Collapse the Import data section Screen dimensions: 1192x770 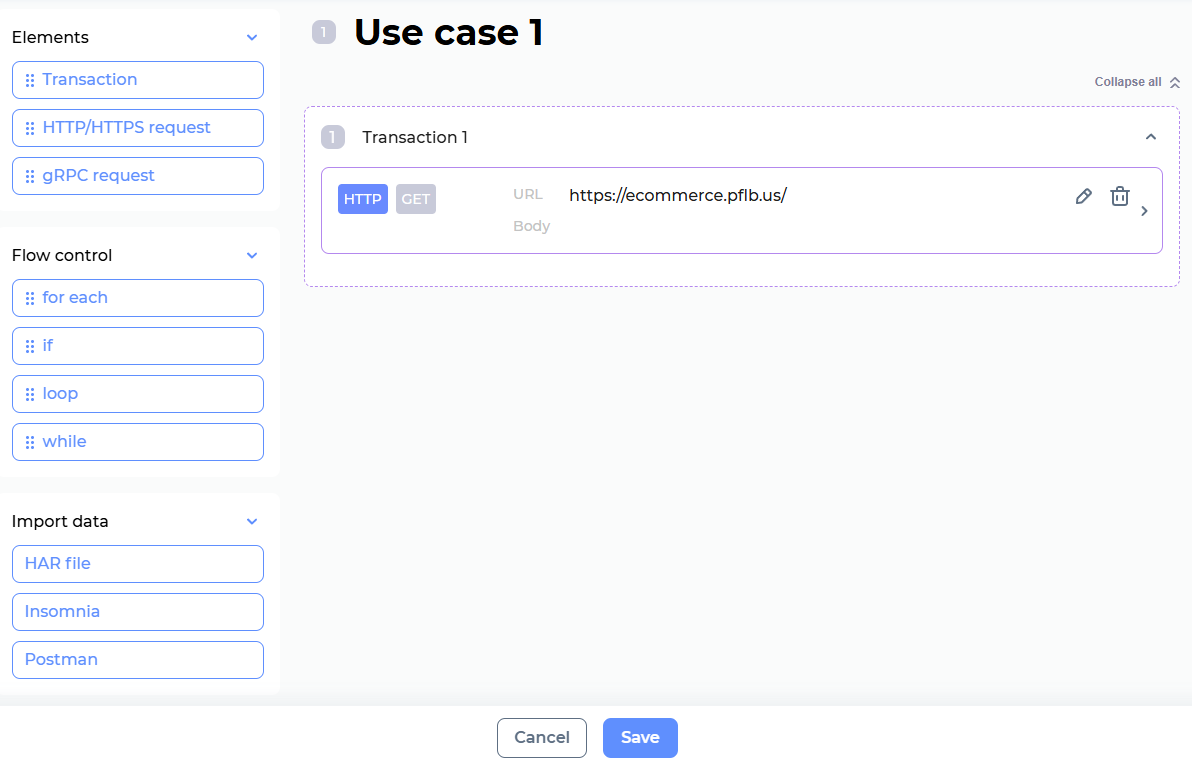tap(252, 522)
